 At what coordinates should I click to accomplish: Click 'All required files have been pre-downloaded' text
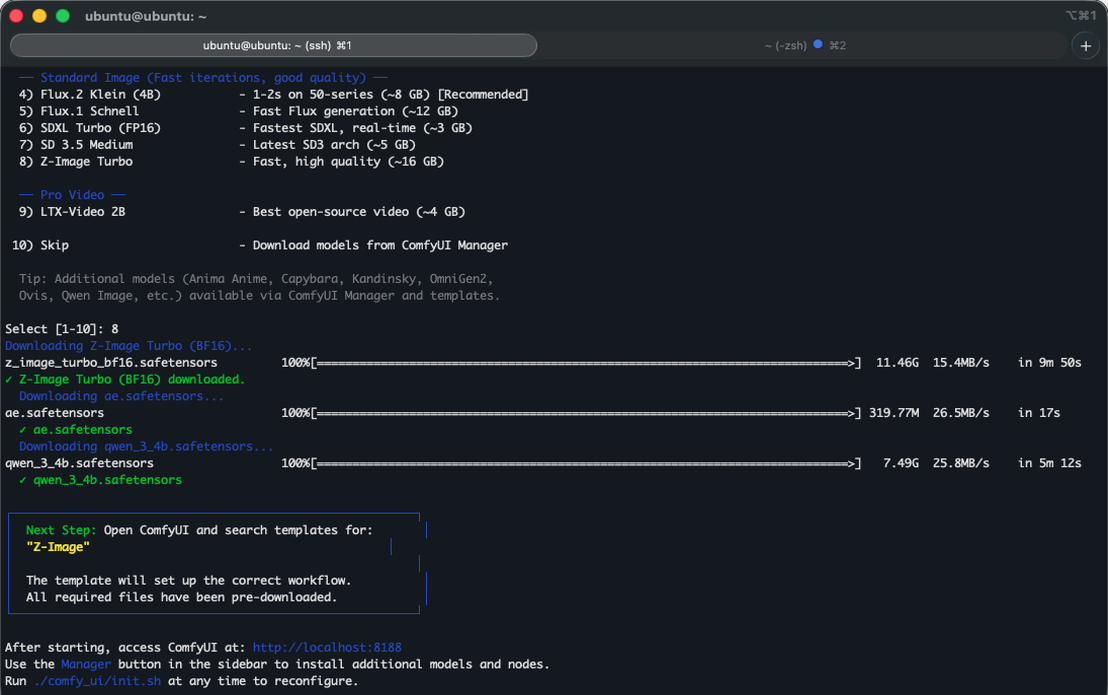click(x=182, y=597)
